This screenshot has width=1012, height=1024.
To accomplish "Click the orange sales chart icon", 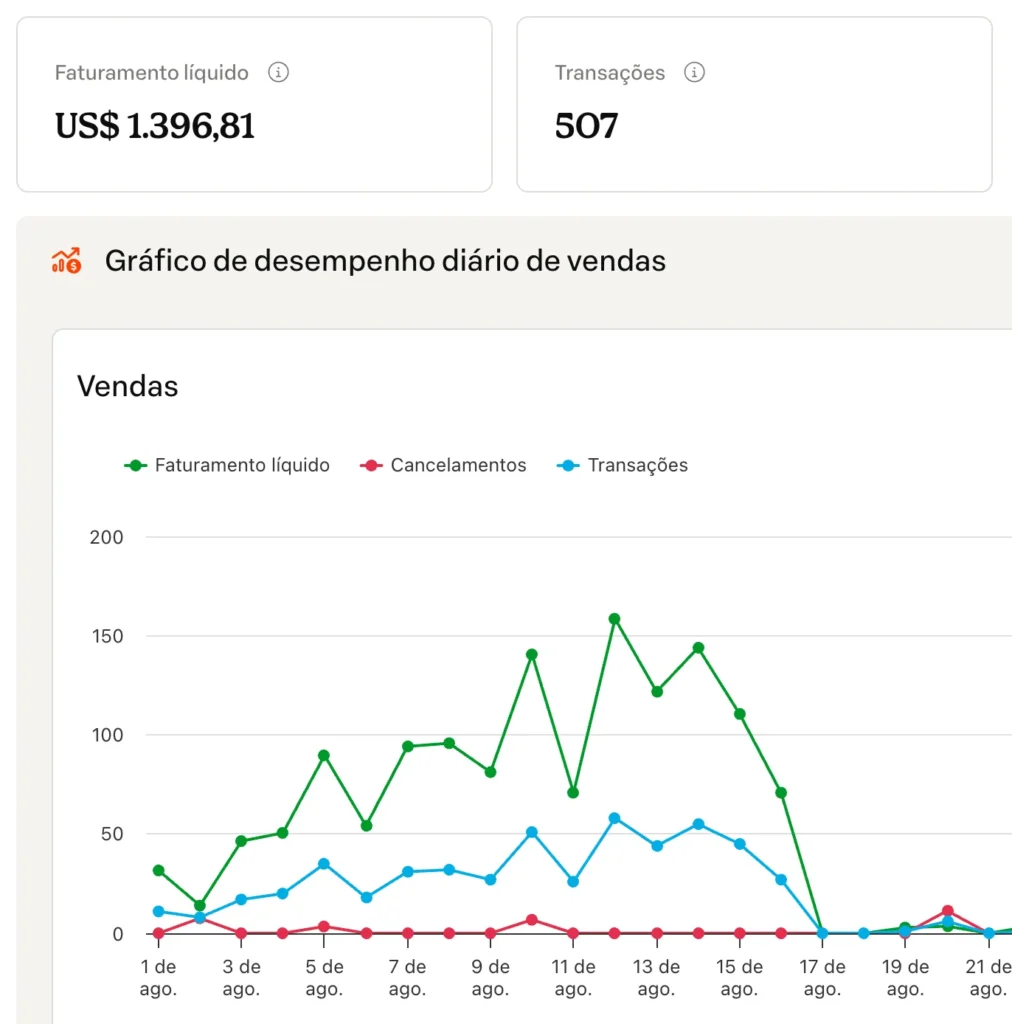I will point(67,261).
